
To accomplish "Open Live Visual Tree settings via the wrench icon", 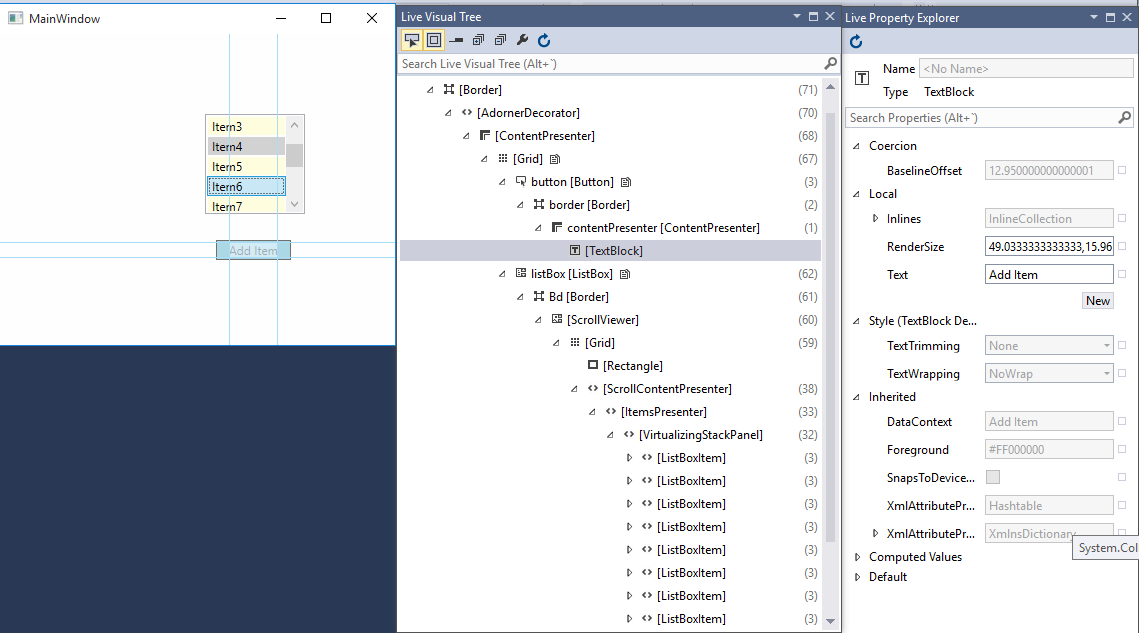I will tap(521, 40).
